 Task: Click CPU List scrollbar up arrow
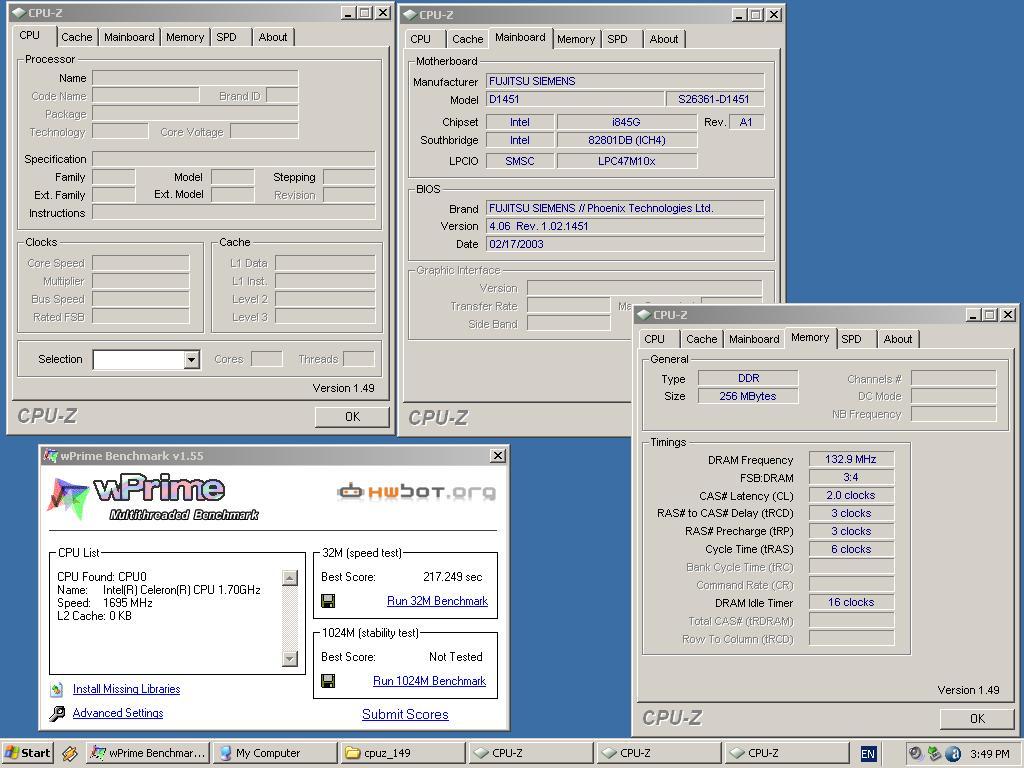290,577
